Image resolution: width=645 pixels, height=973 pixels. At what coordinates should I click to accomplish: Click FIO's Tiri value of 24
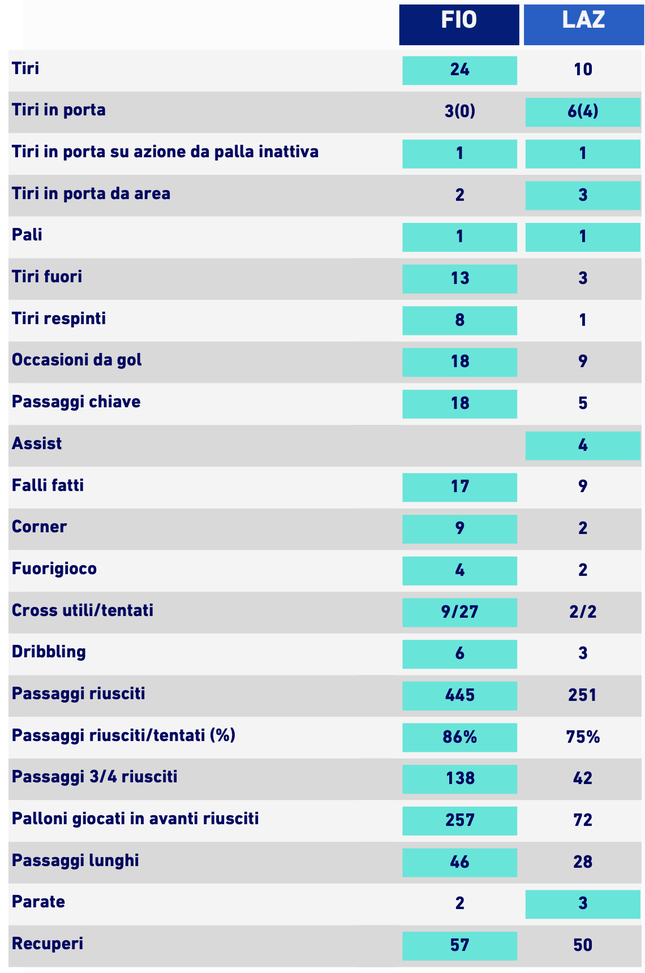tap(459, 70)
